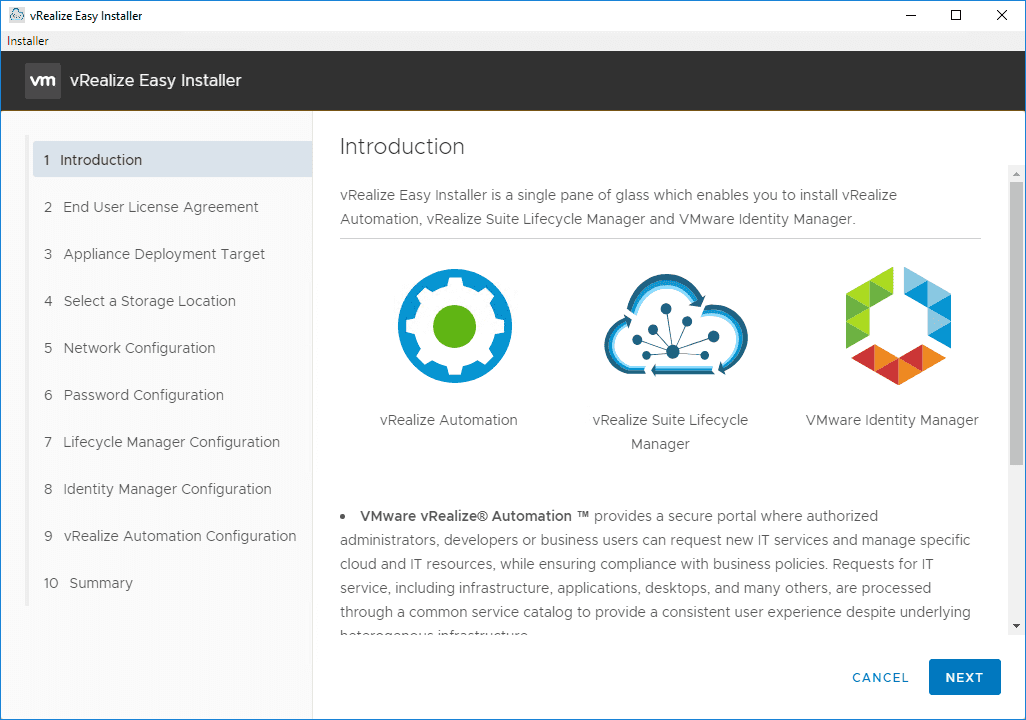The height and width of the screenshot is (720, 1026).
Task: Select the Identity Manager Configuration step
Action: (x=167, y=488)
